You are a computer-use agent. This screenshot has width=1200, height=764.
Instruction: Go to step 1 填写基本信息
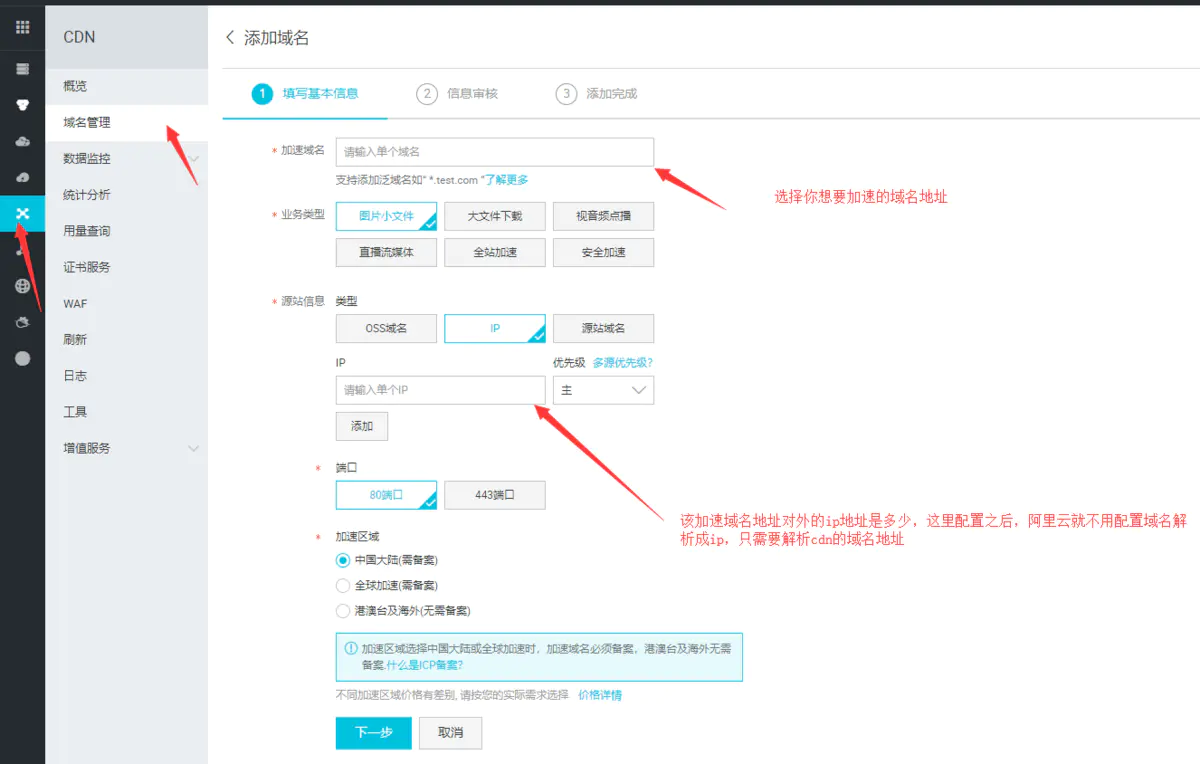305,94
